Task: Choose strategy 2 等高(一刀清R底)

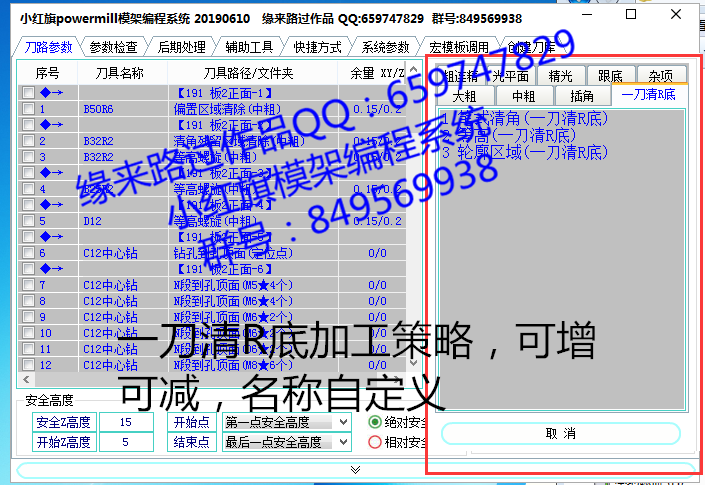Action: click(509, 135)
